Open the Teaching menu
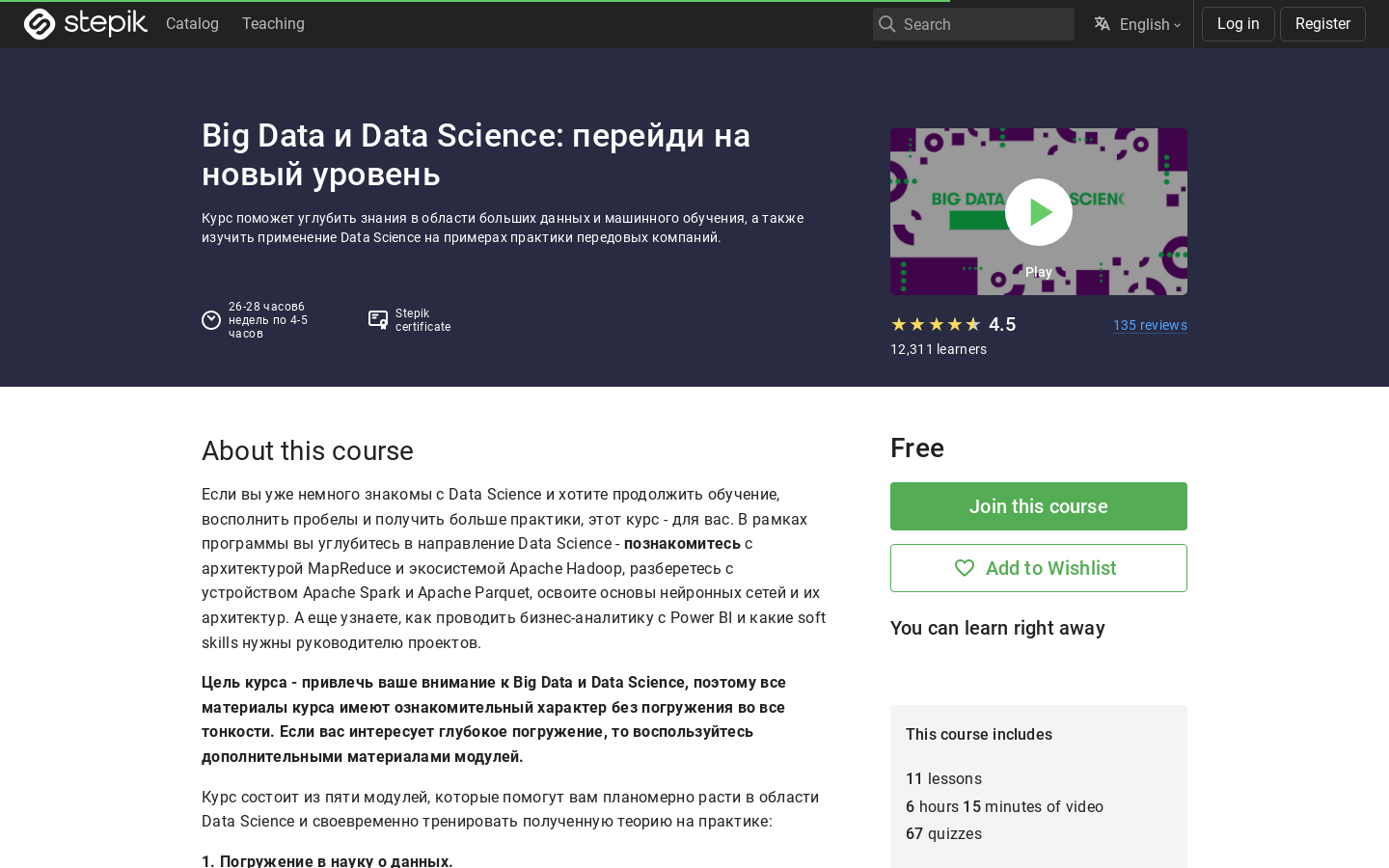Viewport: 1389px width, 868px height. coord(273,23)
